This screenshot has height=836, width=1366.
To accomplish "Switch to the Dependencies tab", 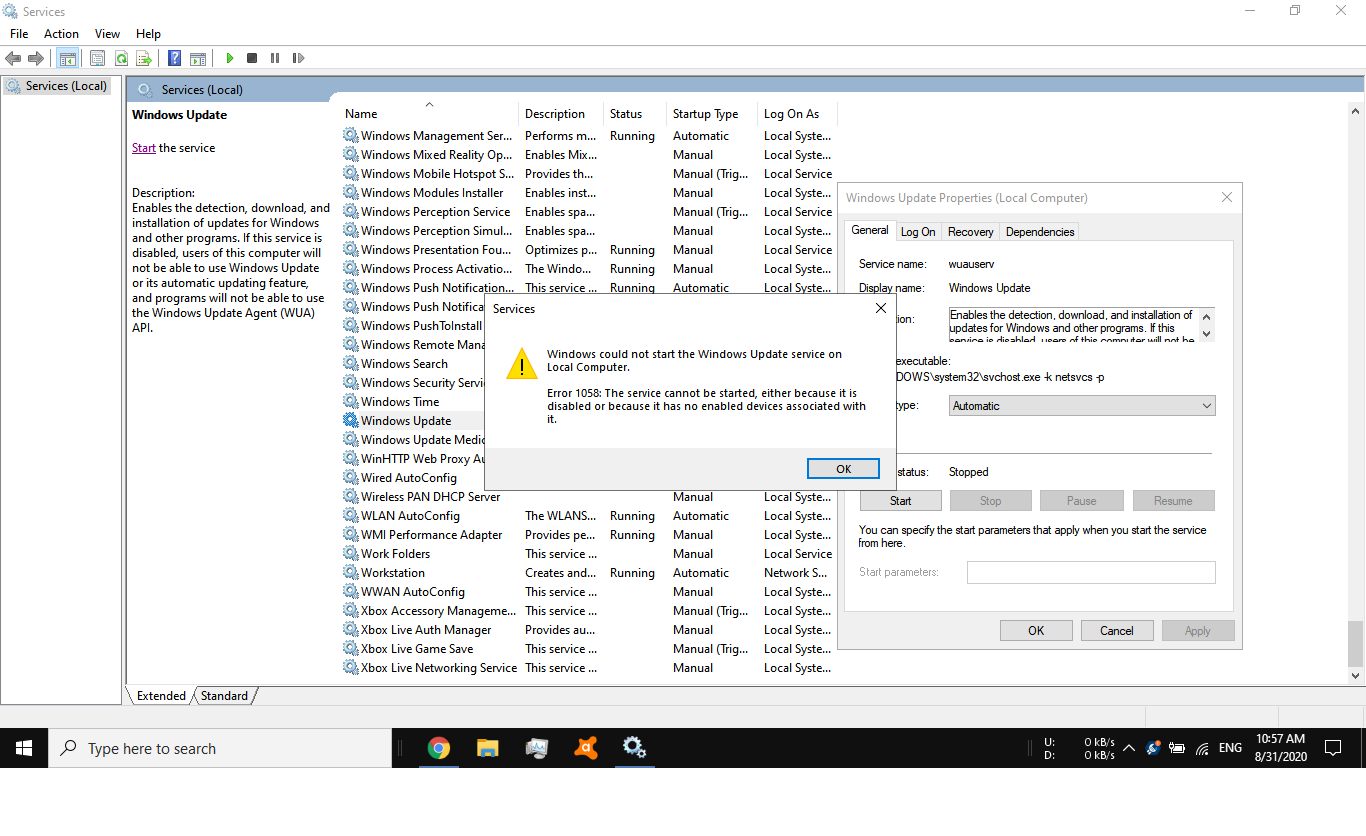I will pyautogui.click(x=1040, y=232).
